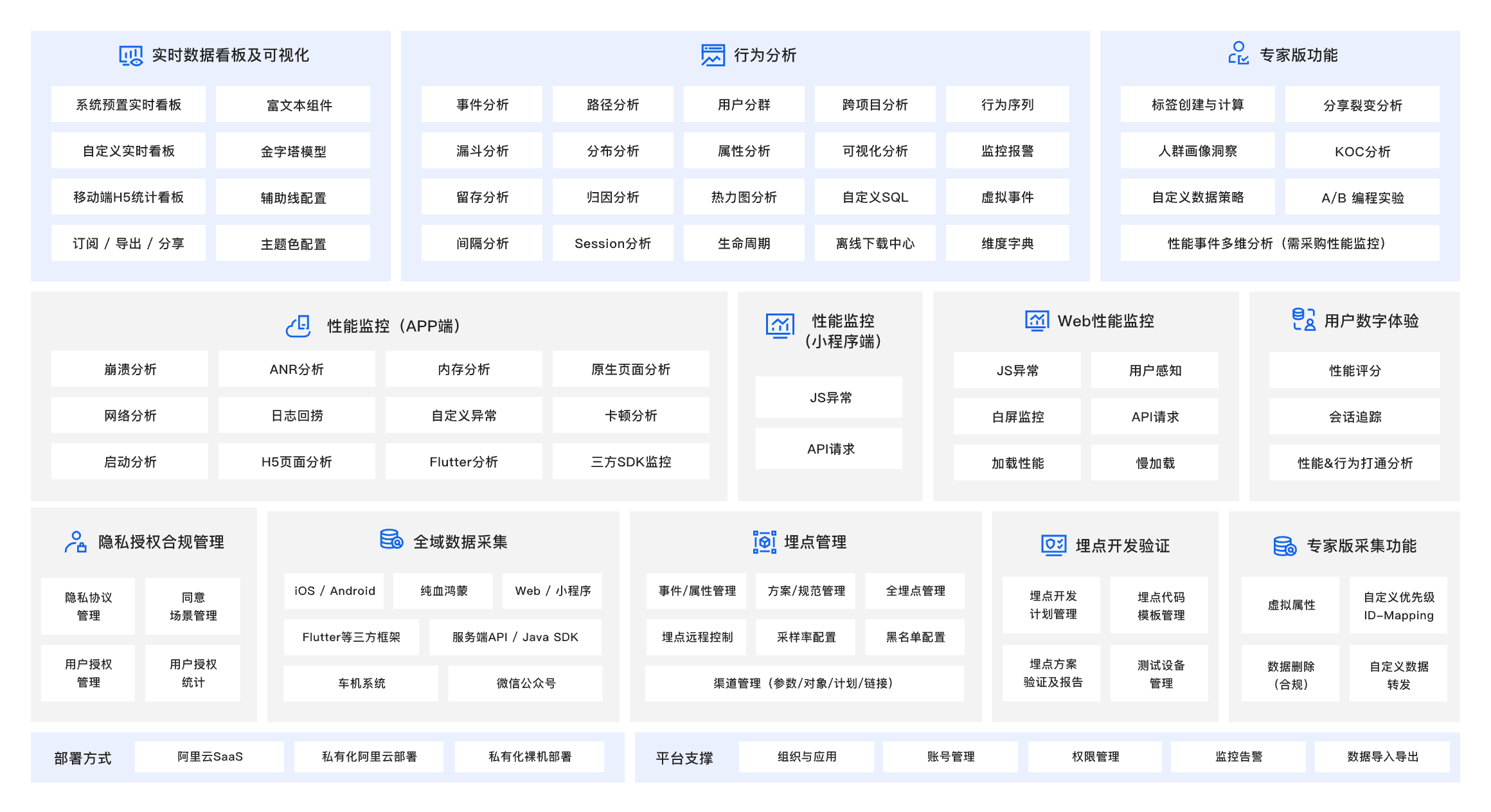
Task: Open 崩溃分析 under APP monitoring
Action: pyautogui.click(x=130, y=369)
